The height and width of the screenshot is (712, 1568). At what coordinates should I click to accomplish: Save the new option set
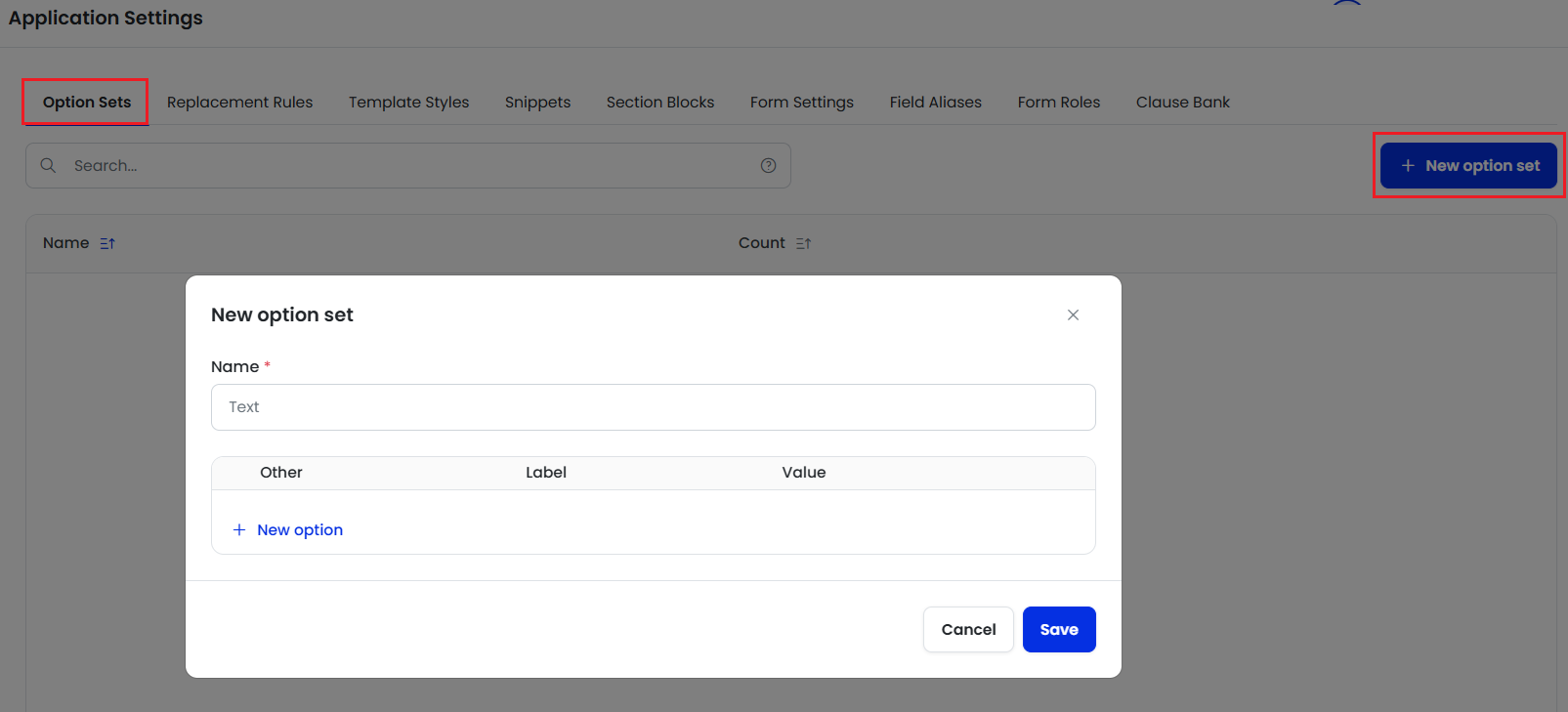click(x=1059, y=629)
